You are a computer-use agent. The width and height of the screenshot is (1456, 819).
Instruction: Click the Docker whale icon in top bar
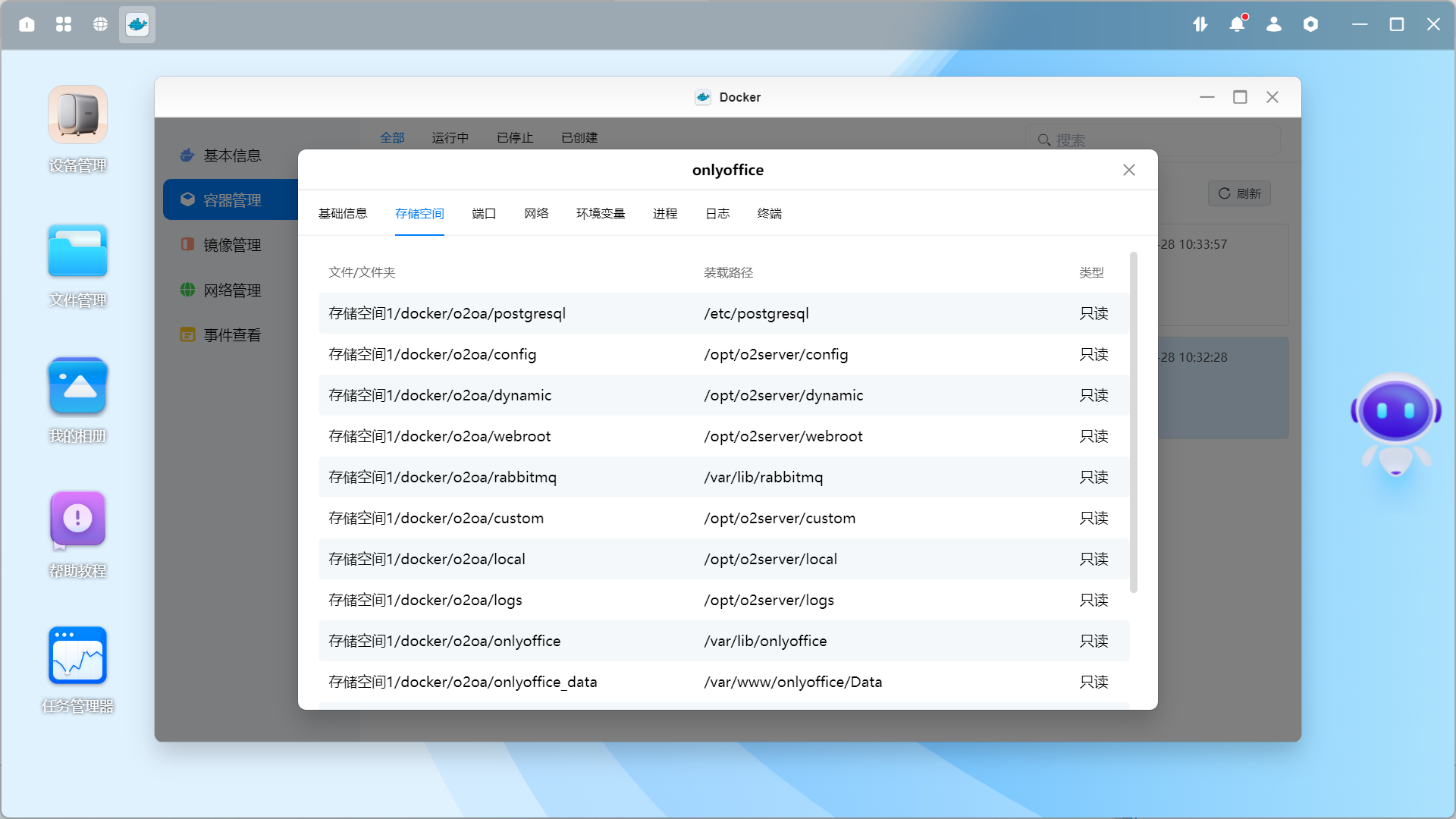(137, 24)
